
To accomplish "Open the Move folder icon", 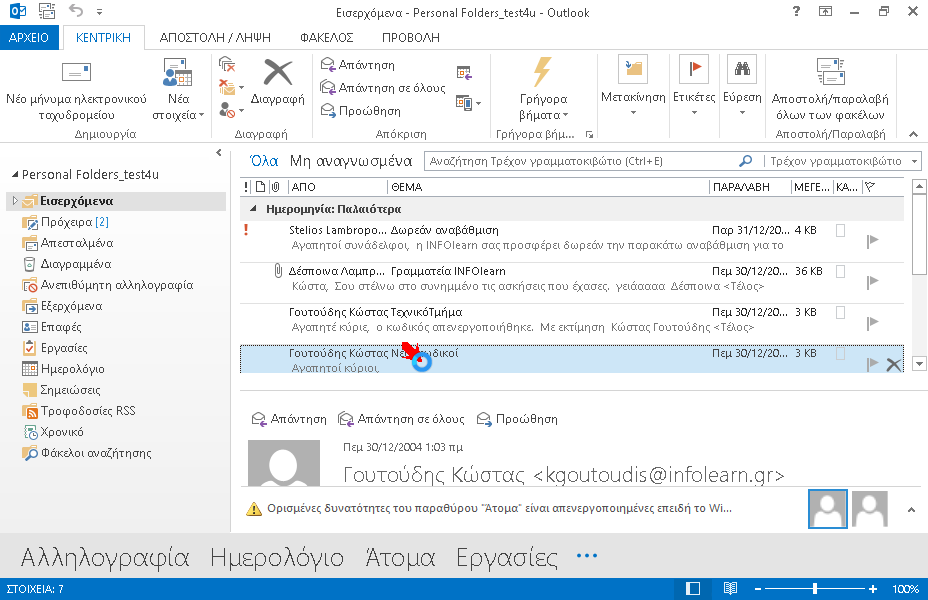I will pyautogui.click(x=633, y=69).
